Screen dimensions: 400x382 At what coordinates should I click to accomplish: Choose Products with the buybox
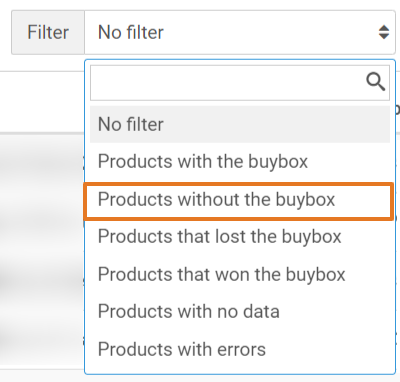[240, 162]
